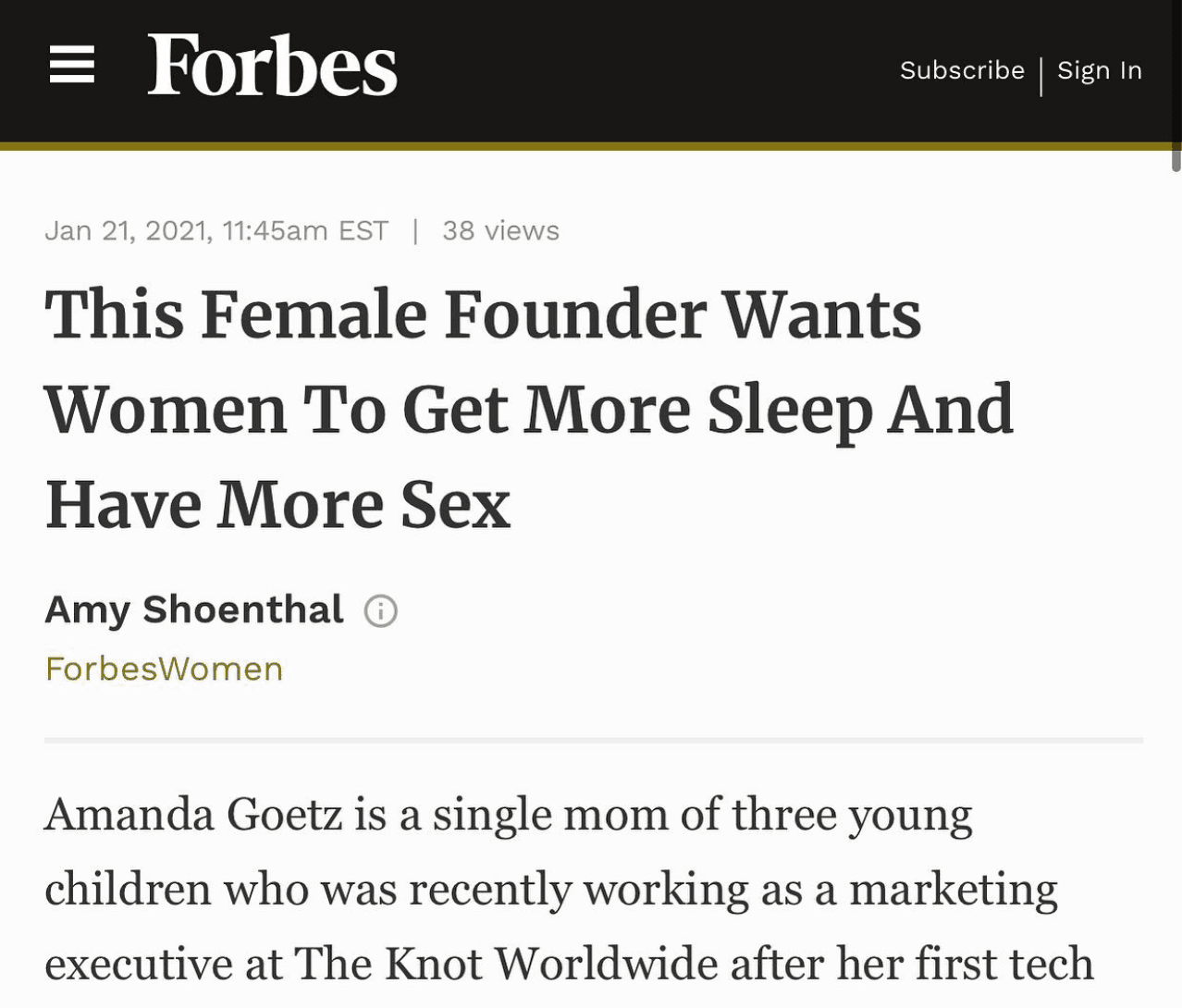The width and height of the screenshot is (1182, 1008).
Task: Open Amy Shoenthal's author profile
Action: (194, 610)
